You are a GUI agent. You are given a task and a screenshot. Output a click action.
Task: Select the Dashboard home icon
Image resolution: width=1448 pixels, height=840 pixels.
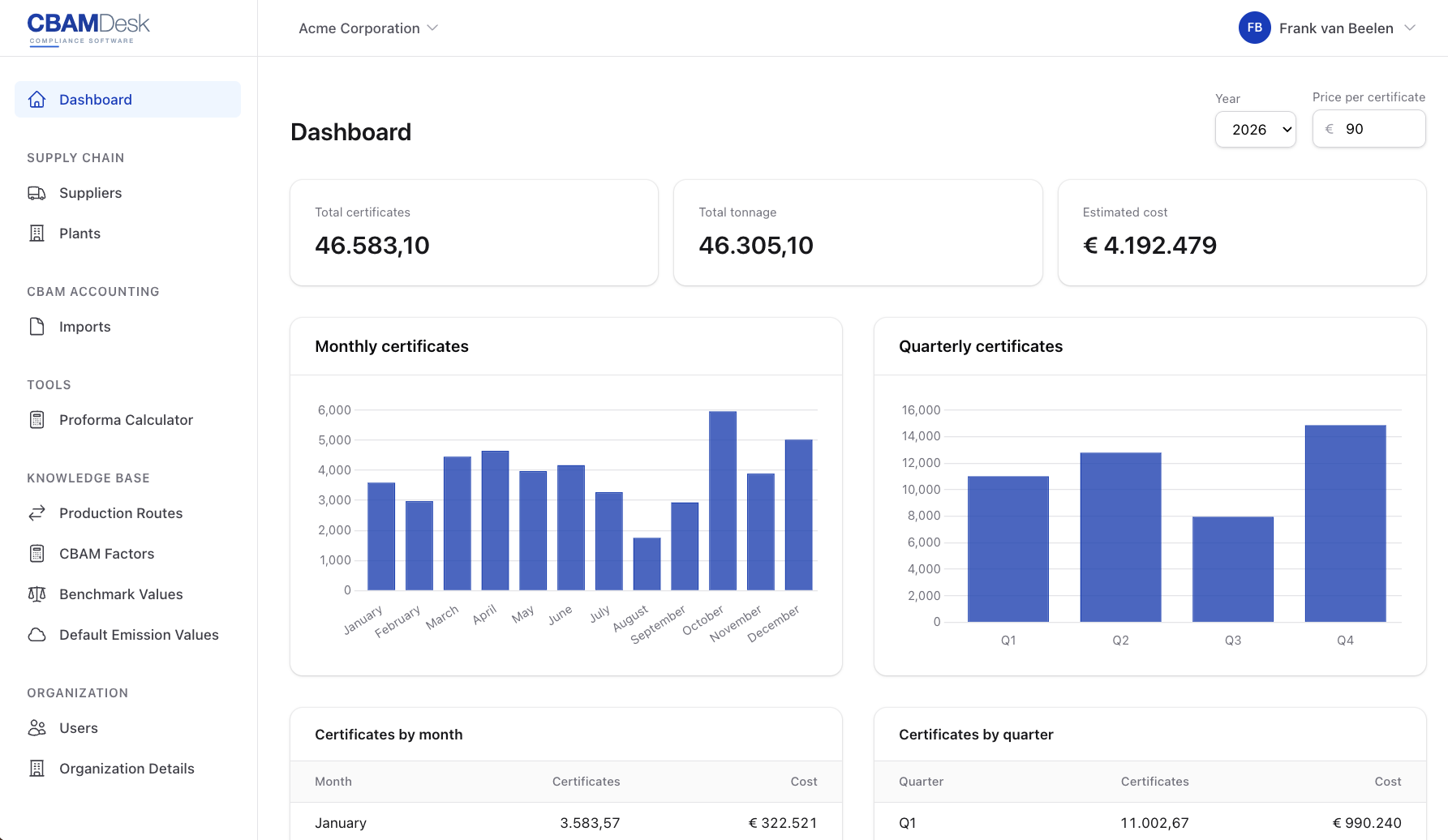(37, 99)
